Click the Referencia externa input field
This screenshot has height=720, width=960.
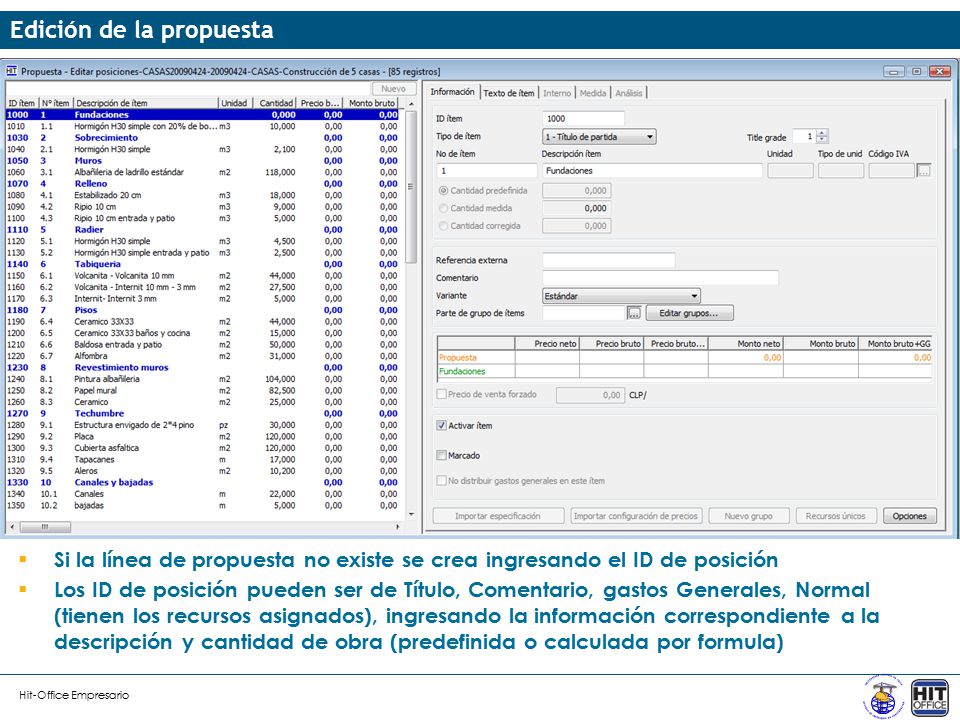(x=609, y=260)
